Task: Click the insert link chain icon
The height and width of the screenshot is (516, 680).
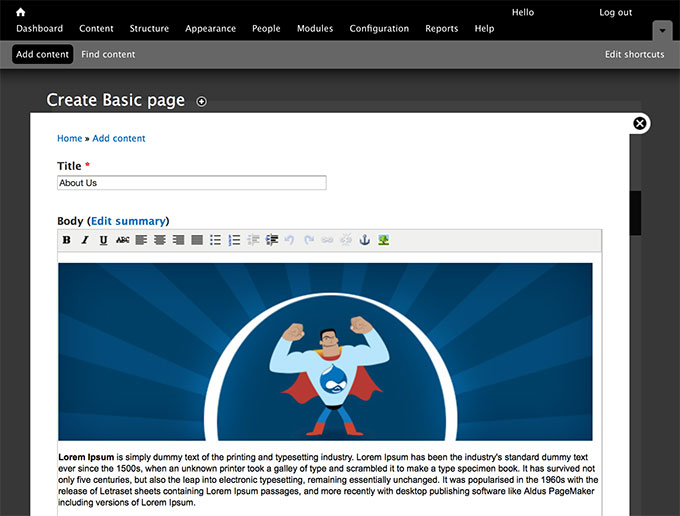Action: (x=327, y=240)
